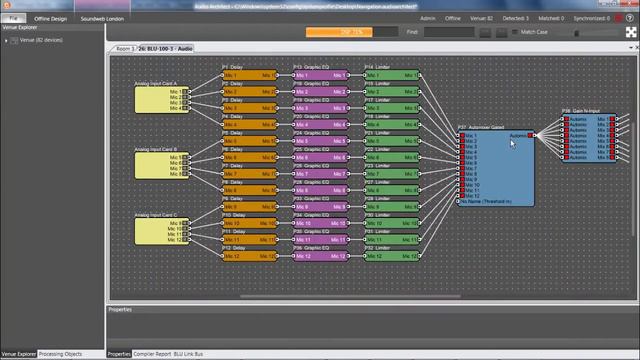Viewport: 640px width, 360px height.
Task: Select the Analog Input Card A block
Action: tap(162, 100)
